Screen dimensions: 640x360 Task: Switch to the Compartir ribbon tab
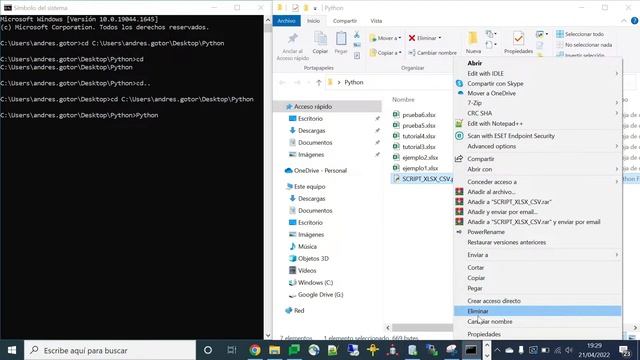point(345,21)
